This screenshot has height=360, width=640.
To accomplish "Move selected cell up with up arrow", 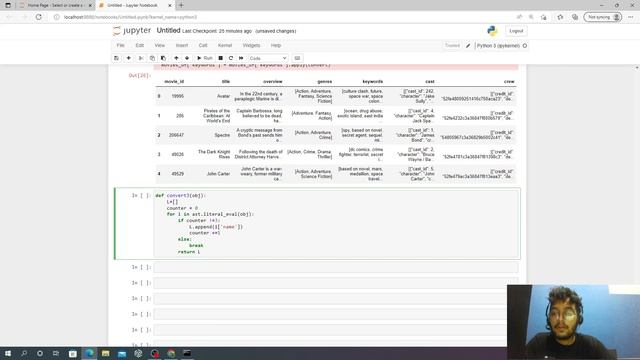I will (x=176, y=58).
